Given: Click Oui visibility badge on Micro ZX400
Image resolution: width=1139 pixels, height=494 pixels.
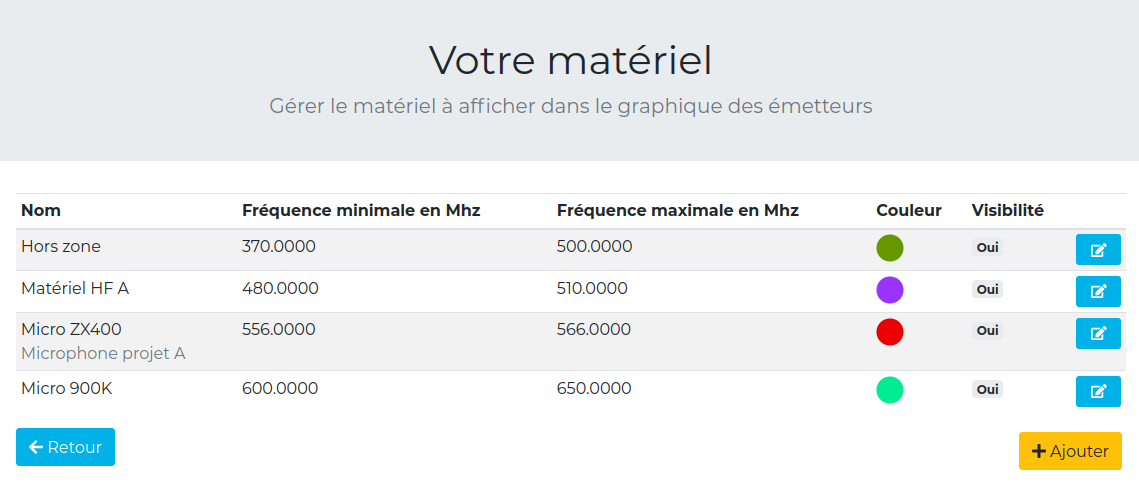Looking at the screenshot, I should pos(987,330).
